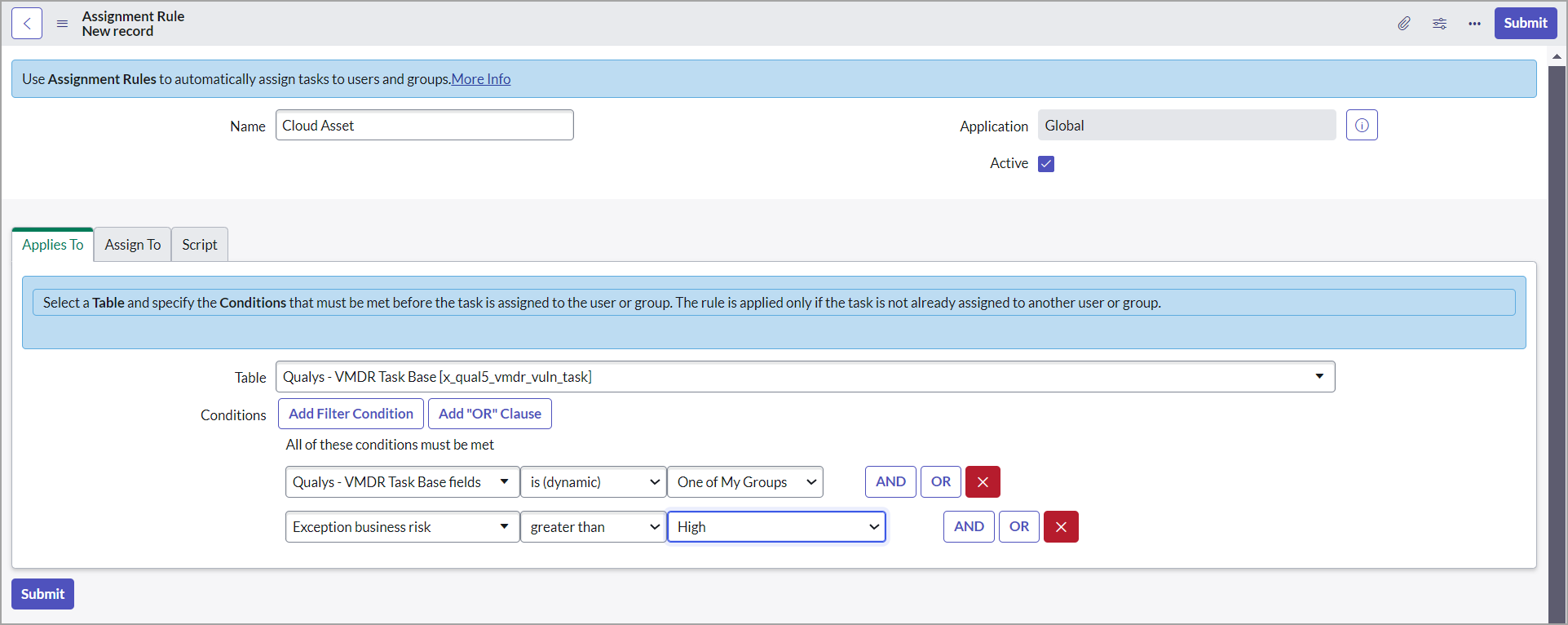Open the Exception business risk field dropdown
This screenshot has width=1568, height=625.
click(402, 527)
